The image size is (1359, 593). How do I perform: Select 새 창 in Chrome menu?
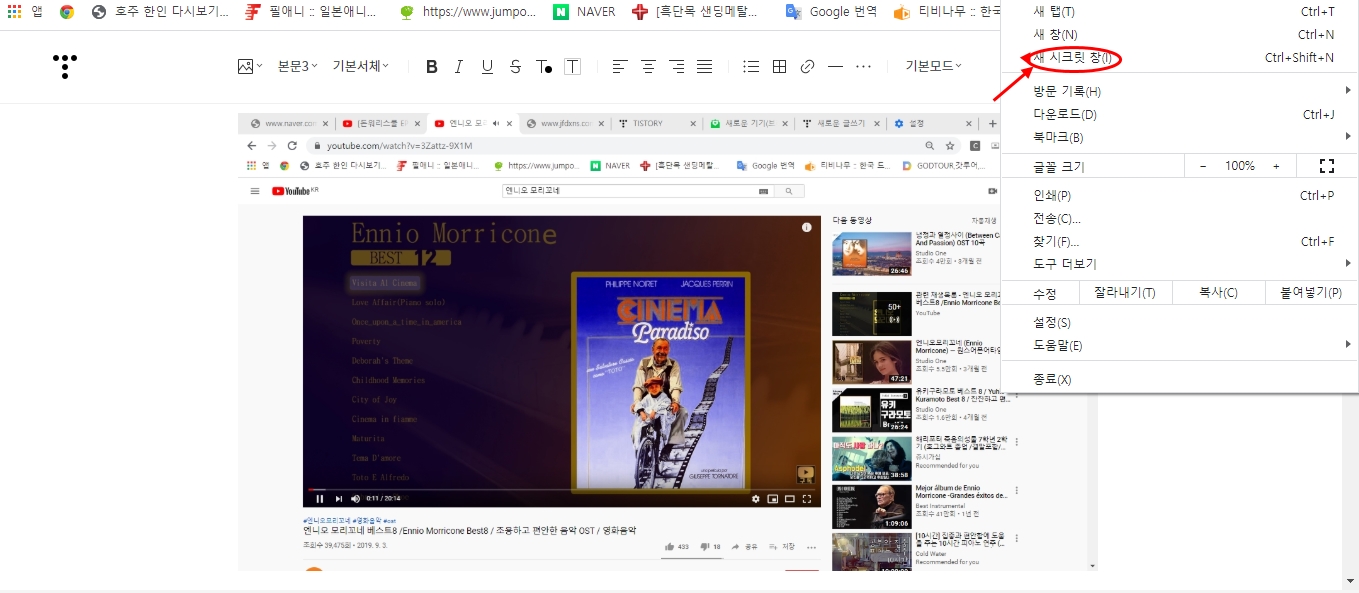[1179, 35]
